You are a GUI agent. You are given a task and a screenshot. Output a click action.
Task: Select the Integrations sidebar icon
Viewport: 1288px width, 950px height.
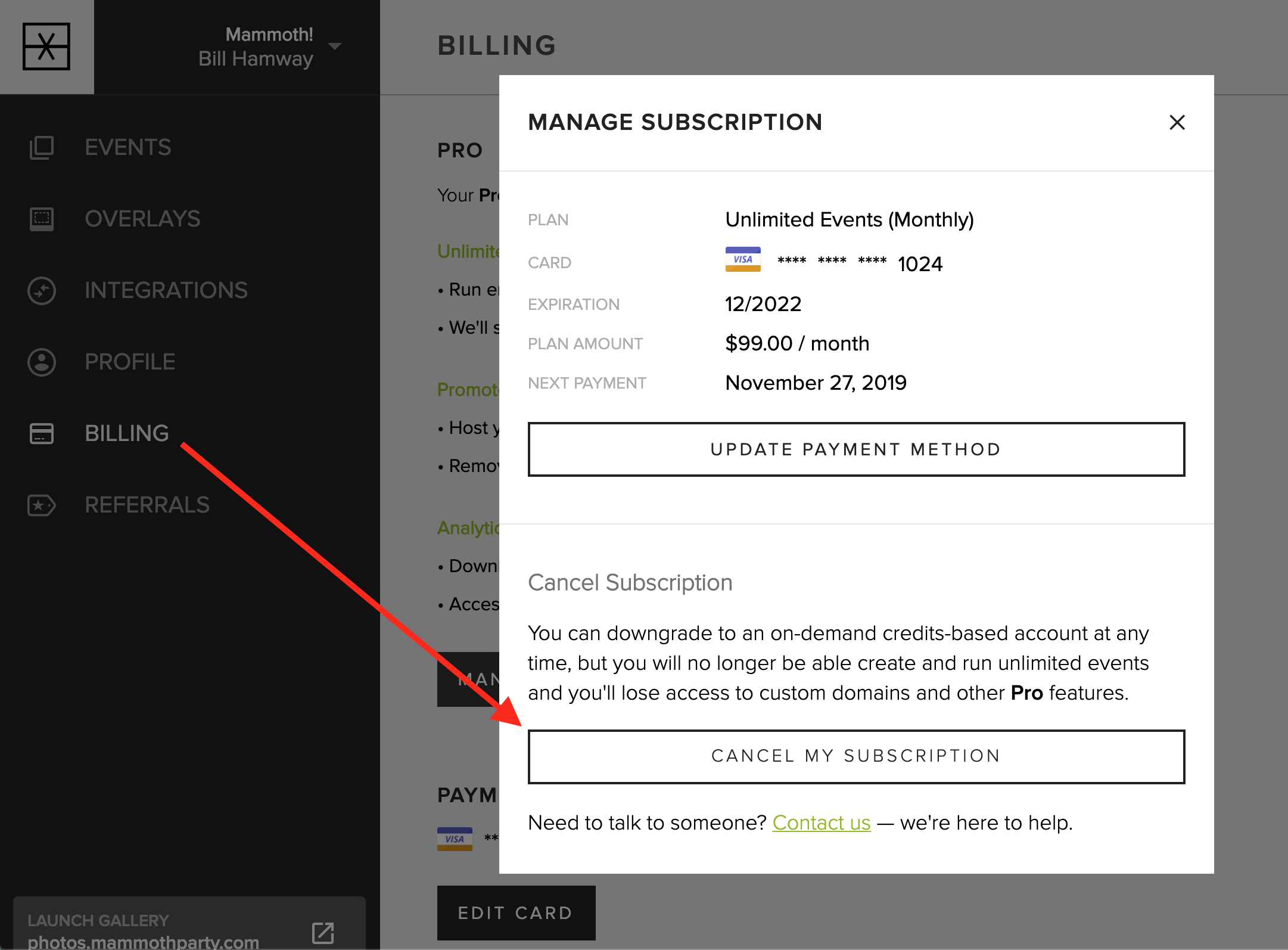pyautogui.click(x=42, y=290)
